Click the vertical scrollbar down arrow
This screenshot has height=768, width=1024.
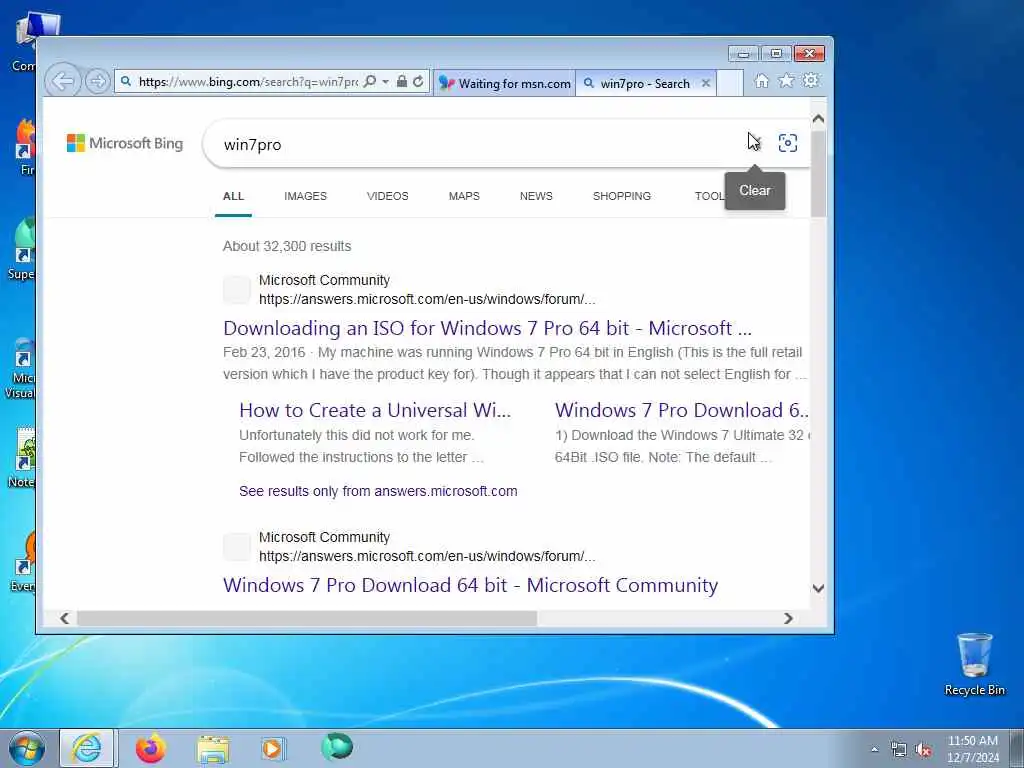pyautogui.click(x=818, y=588)
